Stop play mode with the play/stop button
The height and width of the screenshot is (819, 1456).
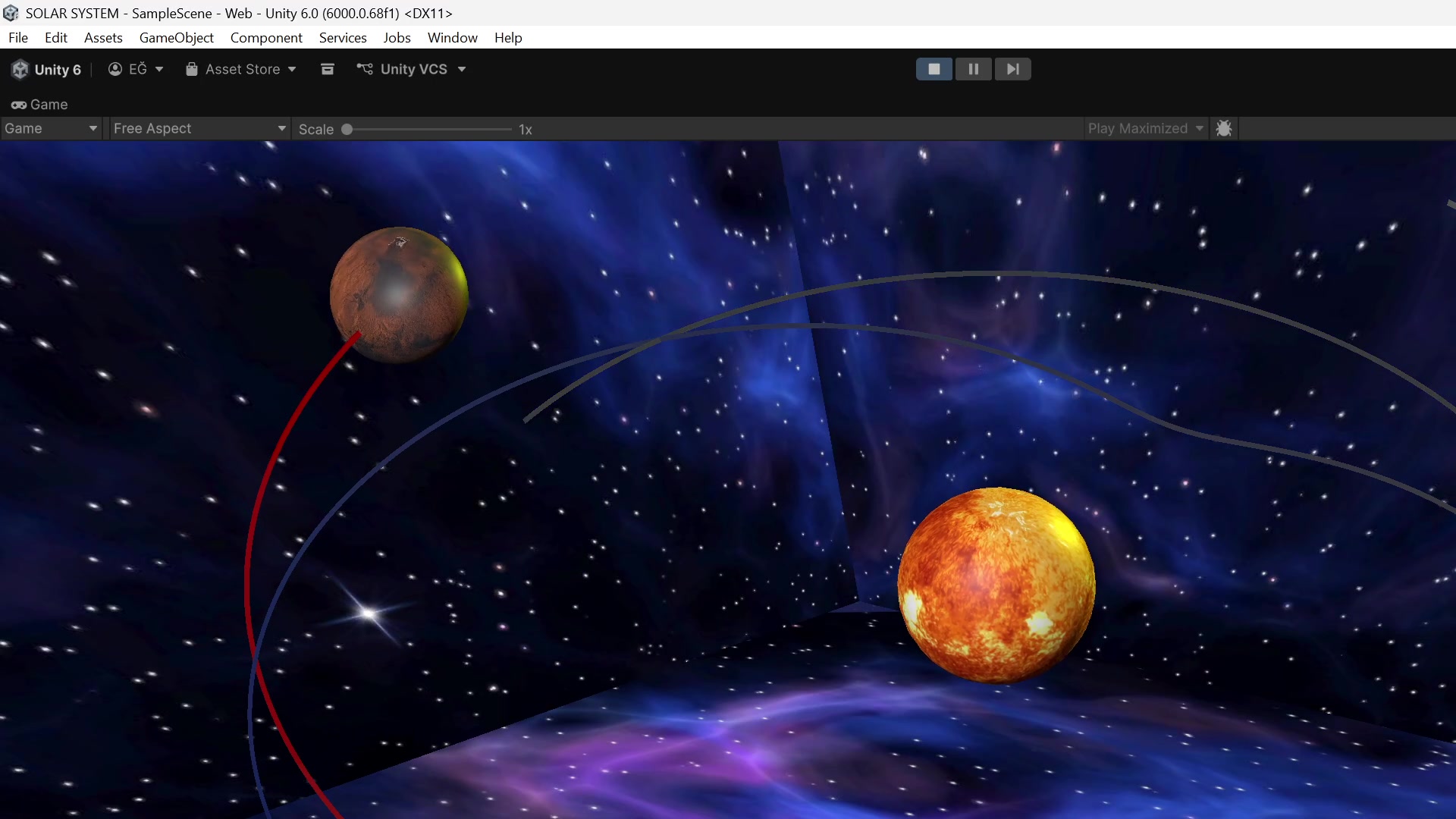click(x=934, y=69)
